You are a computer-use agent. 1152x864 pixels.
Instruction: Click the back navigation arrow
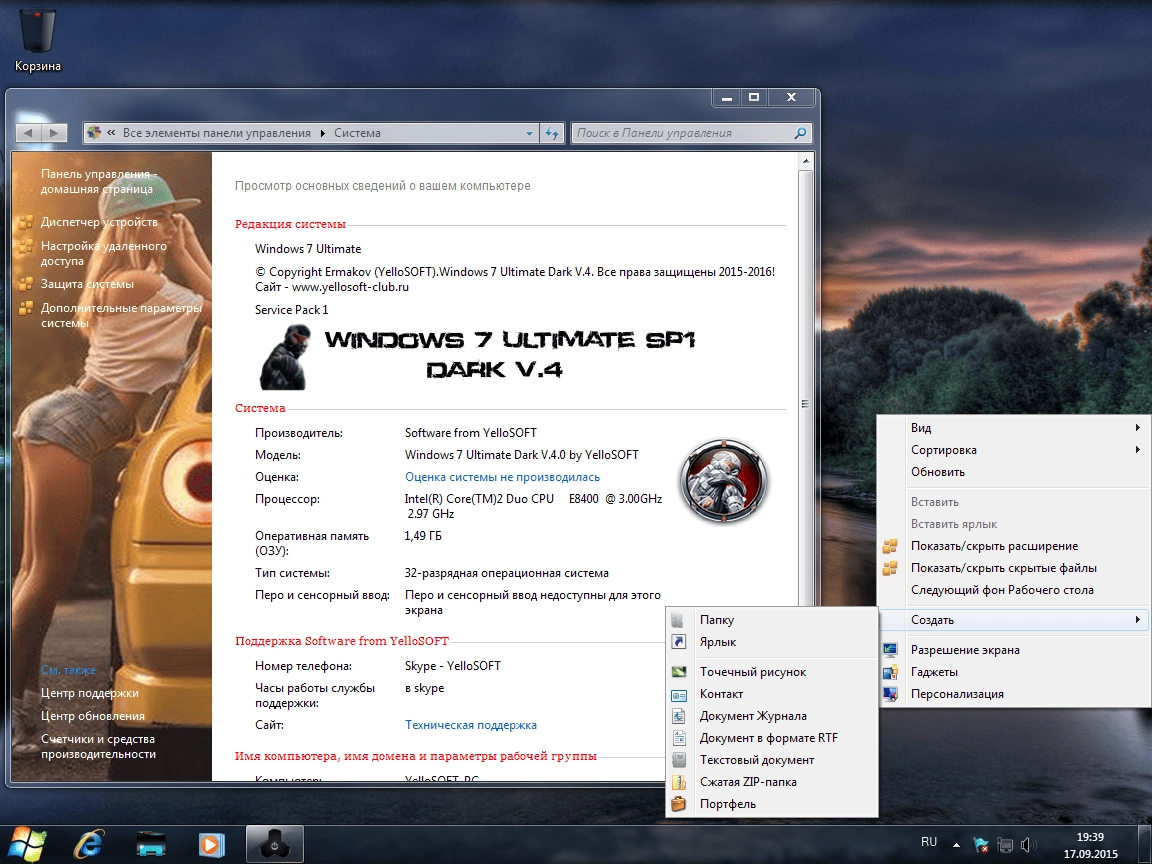click(28, 133)
